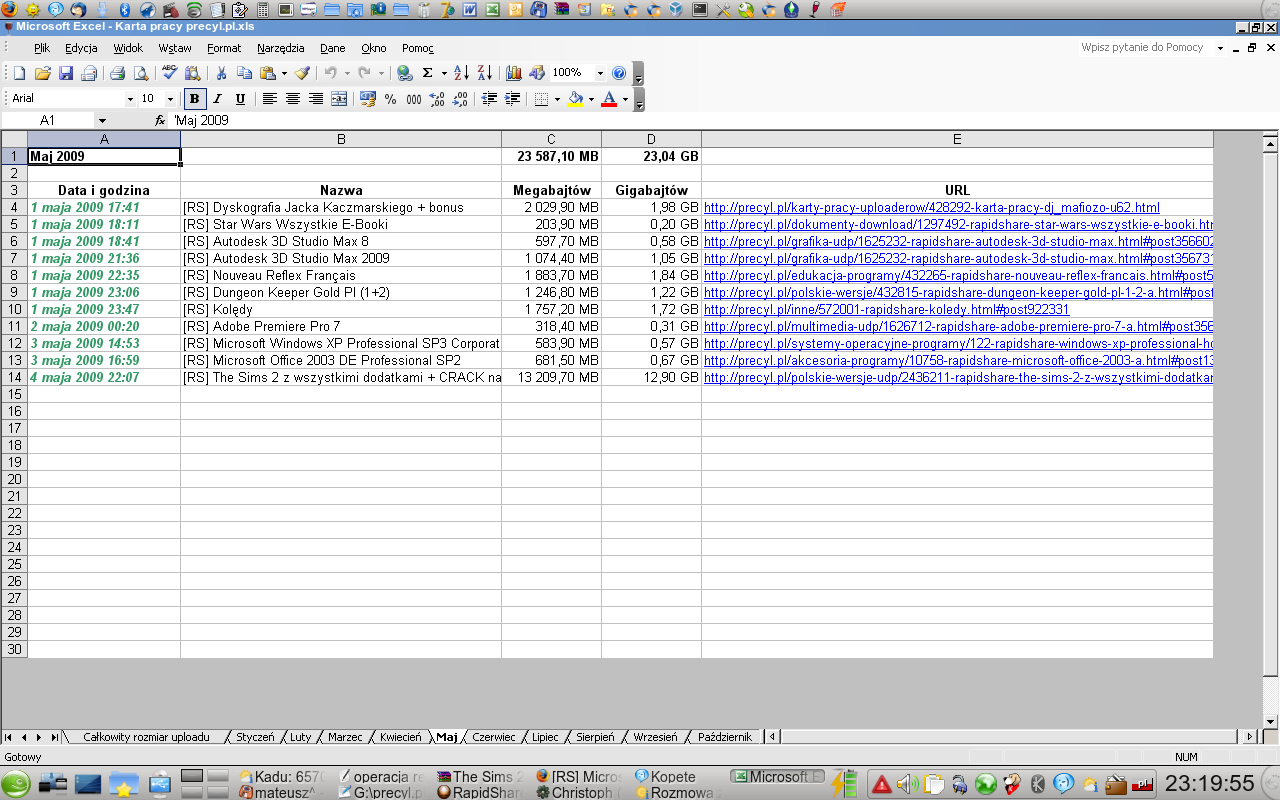Viewport: 1280px width, 800px height.
Task: Sort descending Z to A
Action: tap(484, 73)
